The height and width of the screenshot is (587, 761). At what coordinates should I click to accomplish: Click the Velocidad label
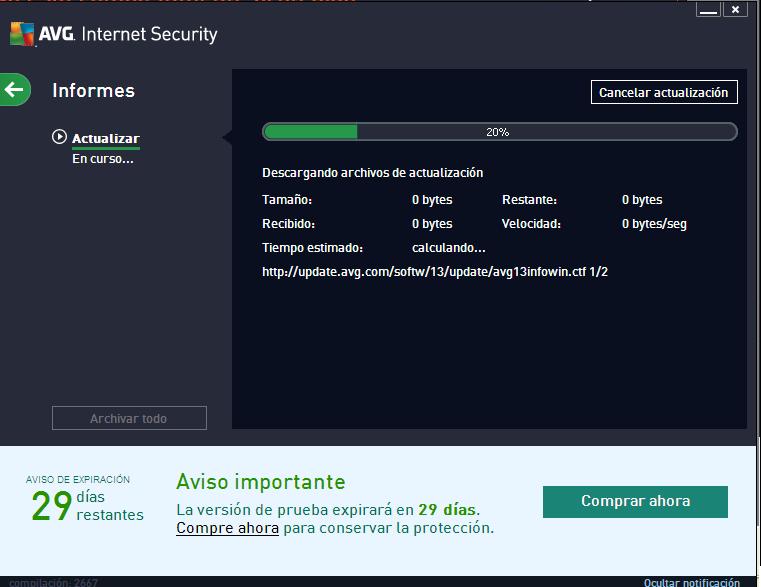[x=531, y=224]
